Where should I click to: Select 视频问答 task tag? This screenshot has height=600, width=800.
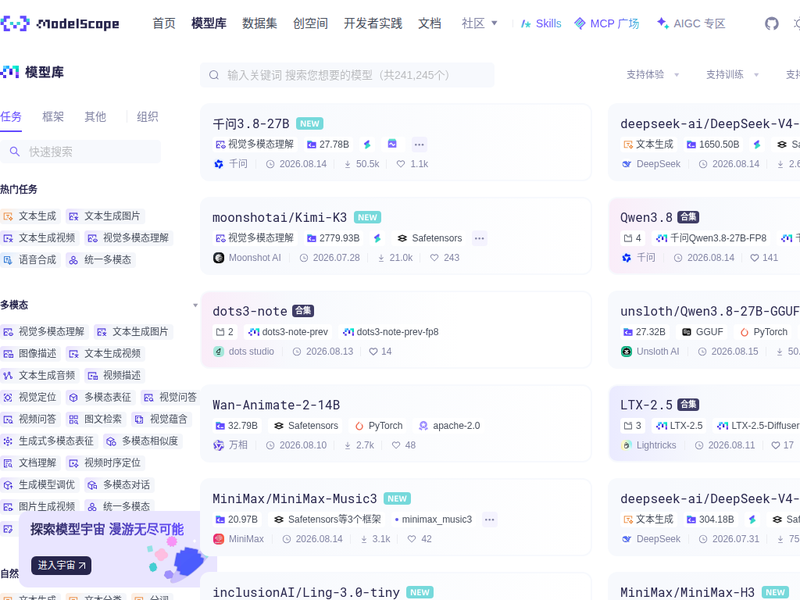click(x=30, y=419)
